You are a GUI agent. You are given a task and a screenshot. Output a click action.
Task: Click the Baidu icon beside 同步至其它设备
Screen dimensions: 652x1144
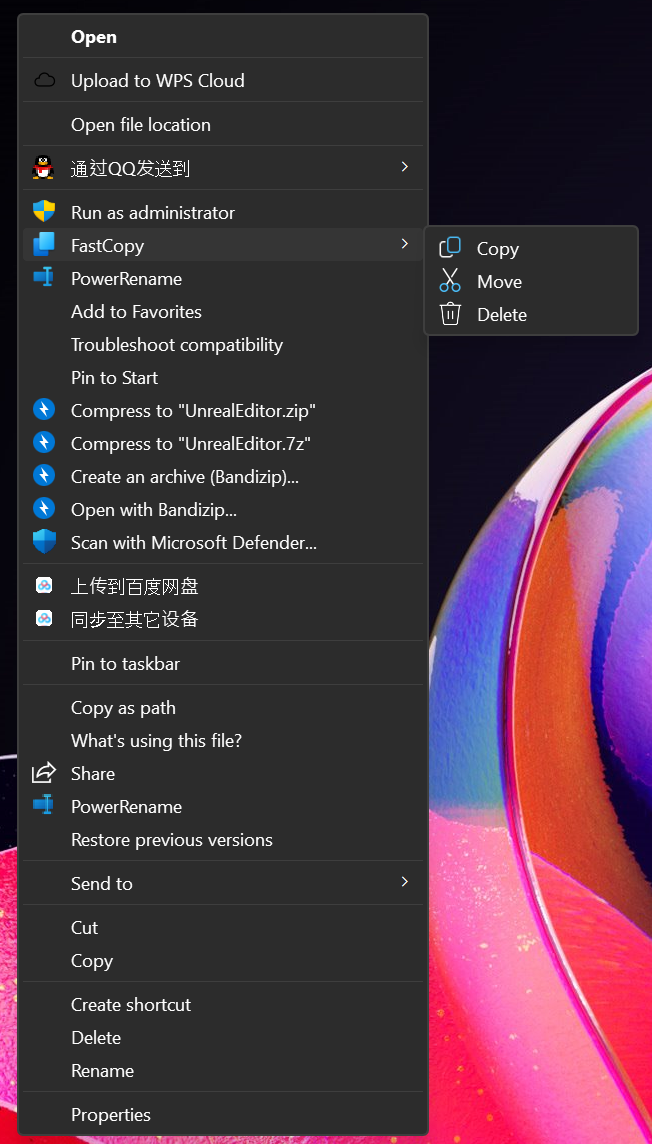click(x=44, y=619)
